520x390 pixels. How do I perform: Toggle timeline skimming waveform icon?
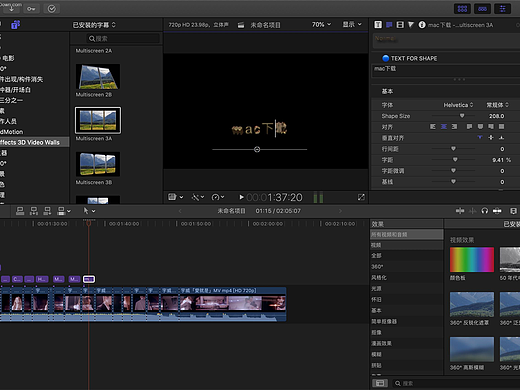460,211
